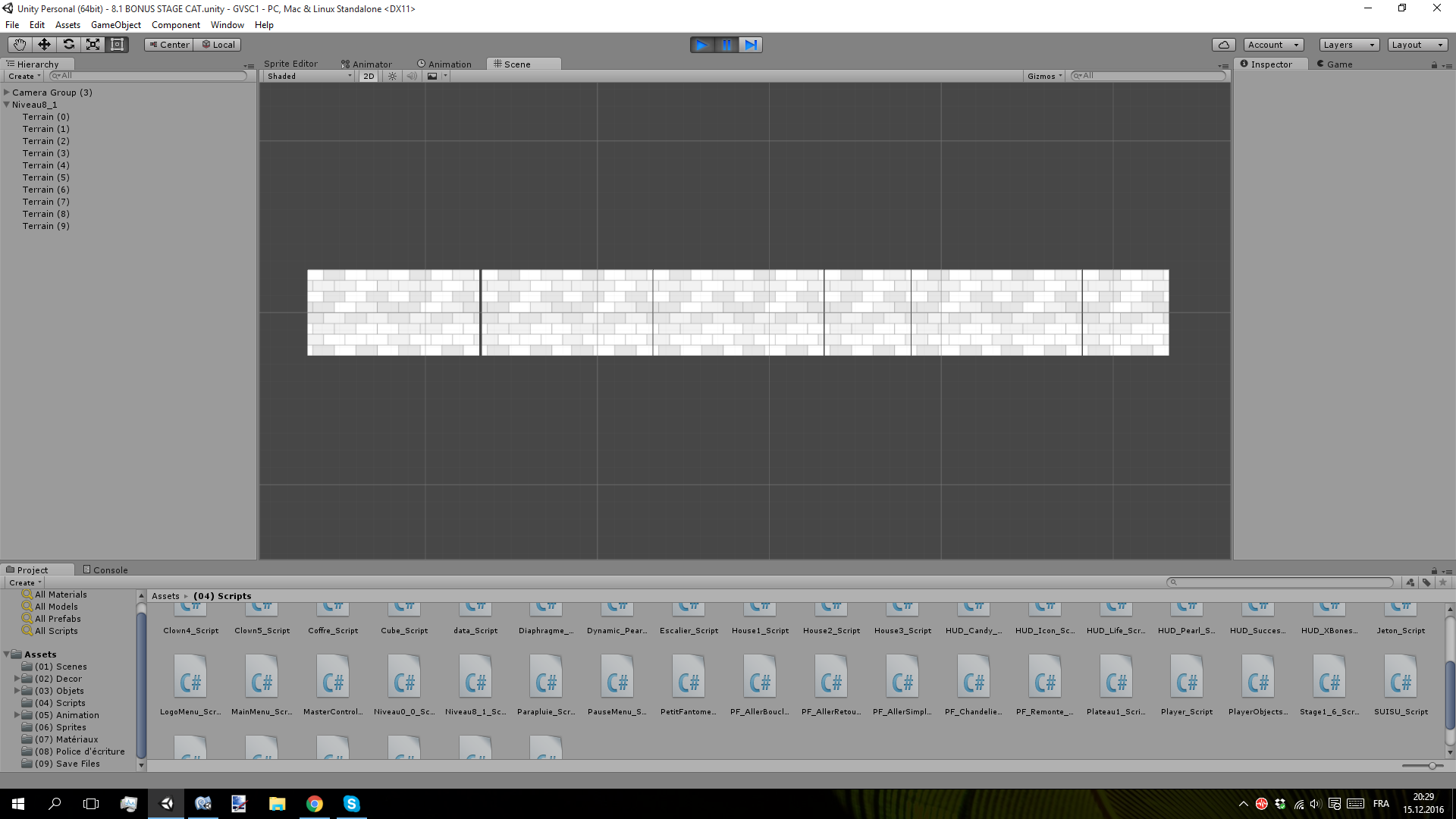Image resolution: width=1456 pixels, height=819 pixels.
Task: Open the Layers dropdown
Action: pyautogui.click(x=1348, y=45)
